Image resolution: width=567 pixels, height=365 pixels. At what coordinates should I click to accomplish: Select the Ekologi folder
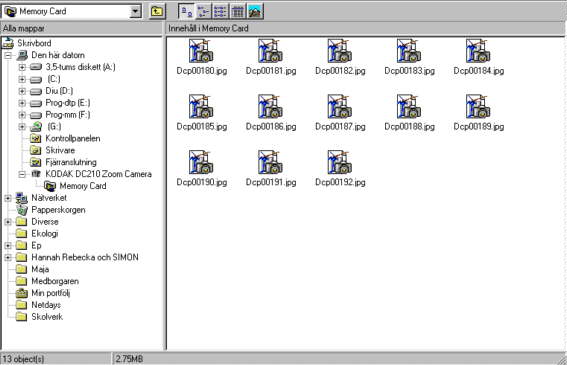tap(44, 234)
